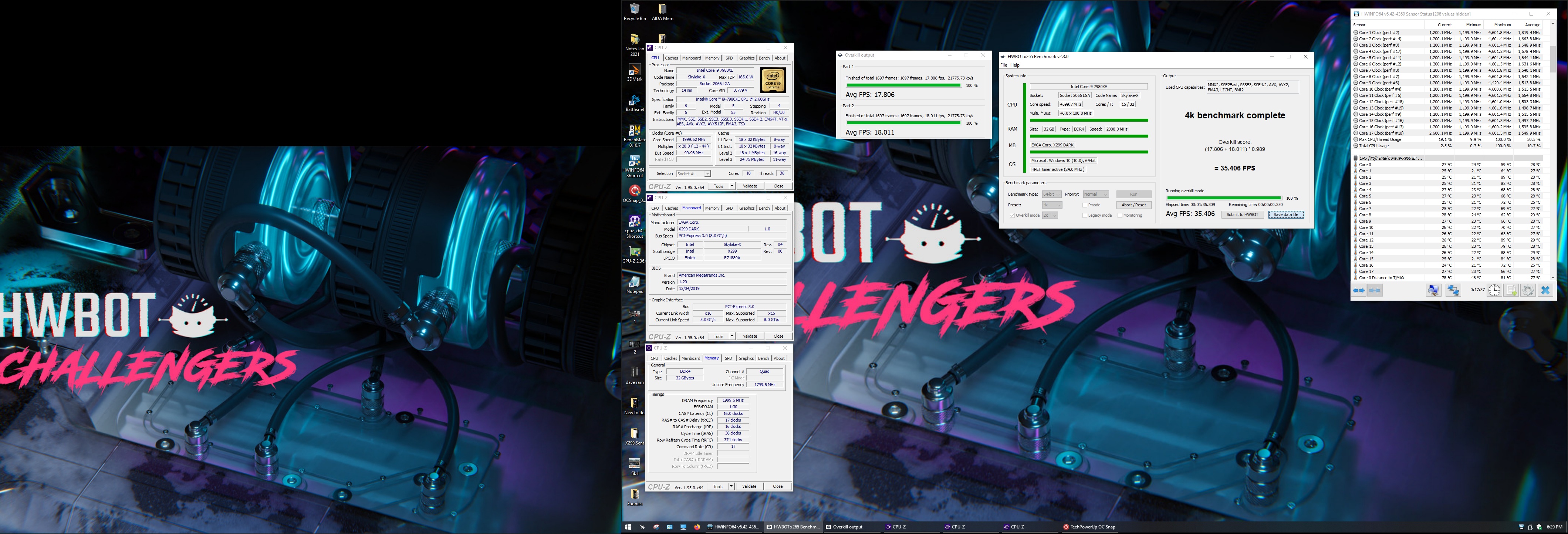Open Notepad desktop shortcut

(x=634, y=285)
